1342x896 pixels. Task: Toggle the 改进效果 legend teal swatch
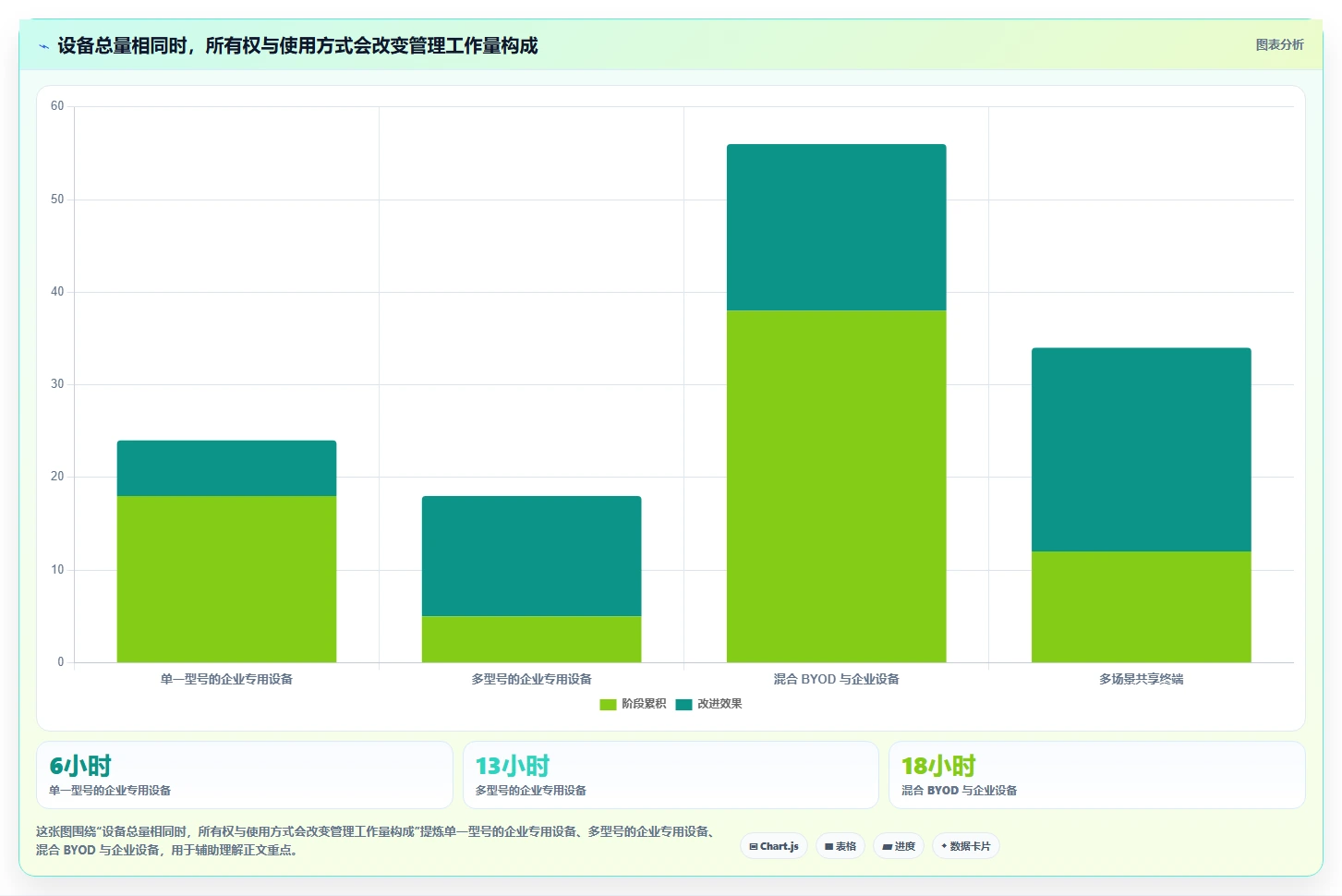(683, 704)
